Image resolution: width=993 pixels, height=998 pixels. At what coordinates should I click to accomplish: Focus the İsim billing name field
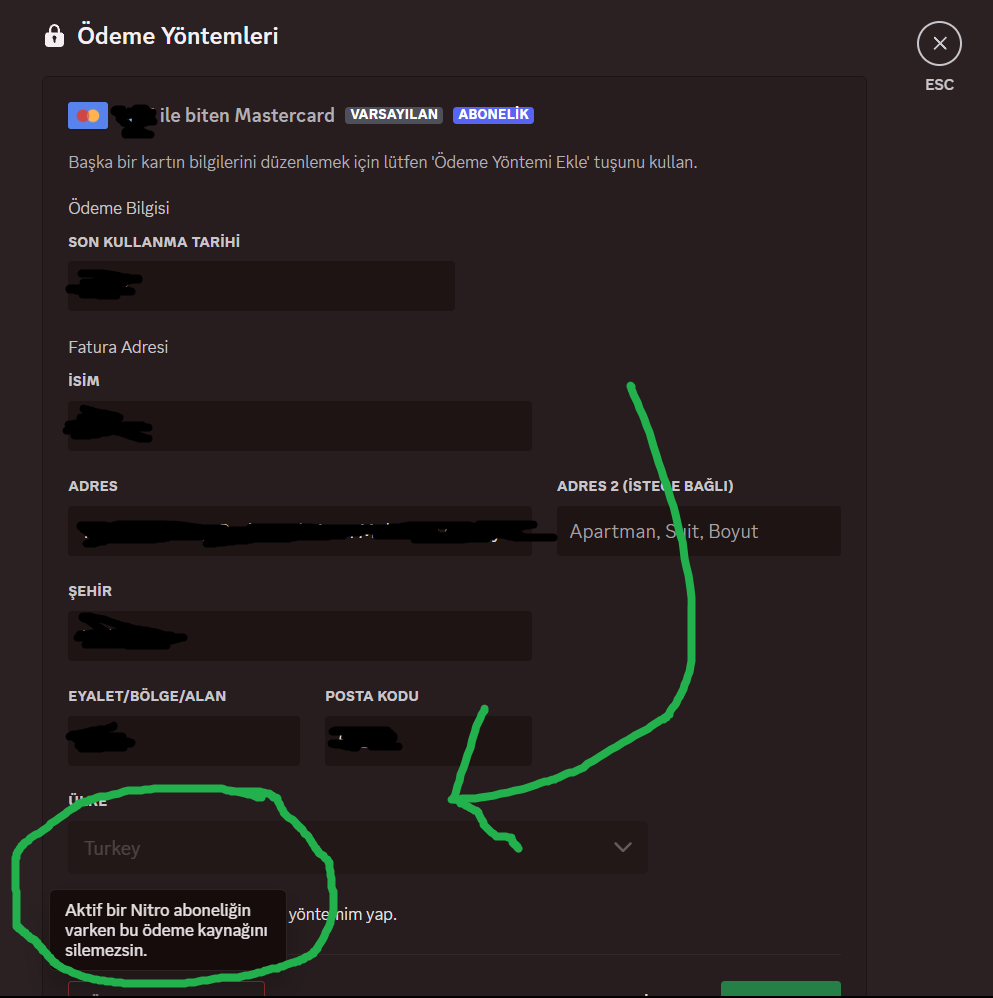click(300, 426)
